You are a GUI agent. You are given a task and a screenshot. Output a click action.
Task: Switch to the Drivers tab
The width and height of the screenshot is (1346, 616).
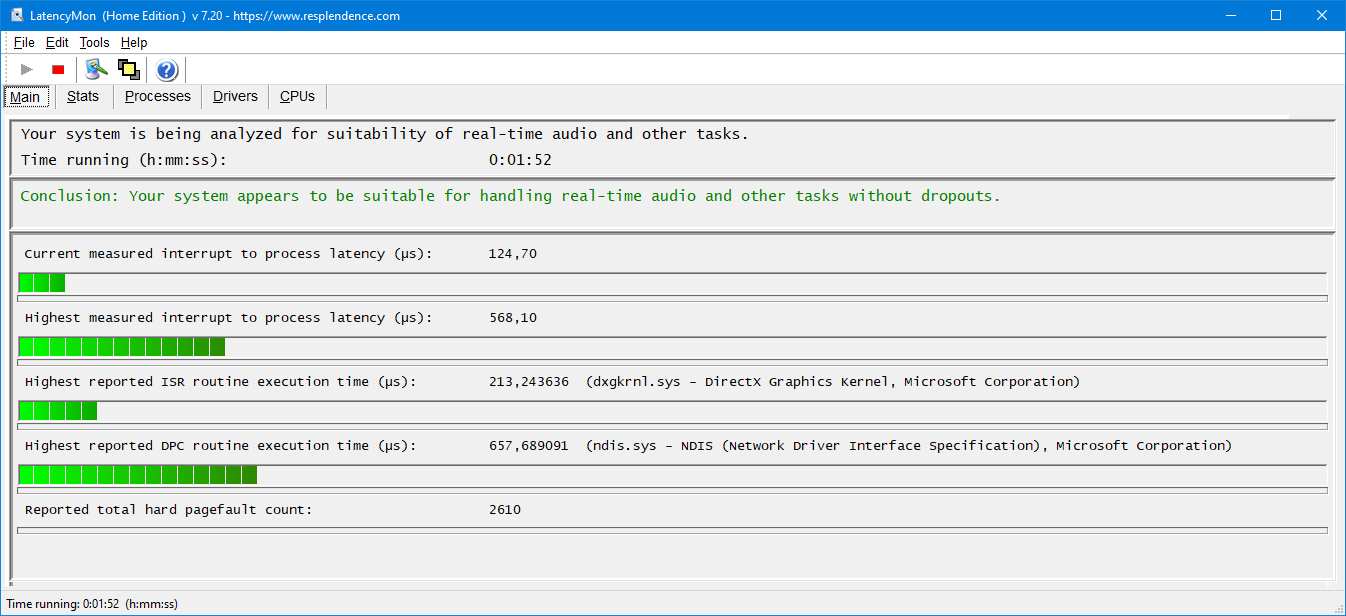[235, 96]
